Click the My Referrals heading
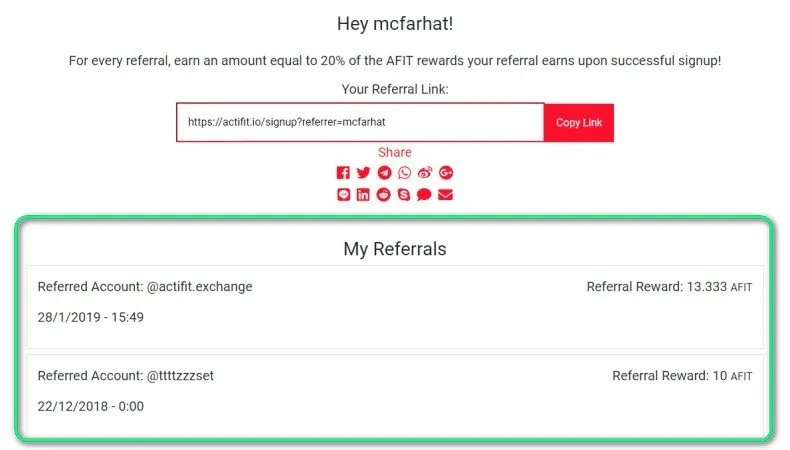This screenshot has width=790, height=450. (x=395, y=249)
